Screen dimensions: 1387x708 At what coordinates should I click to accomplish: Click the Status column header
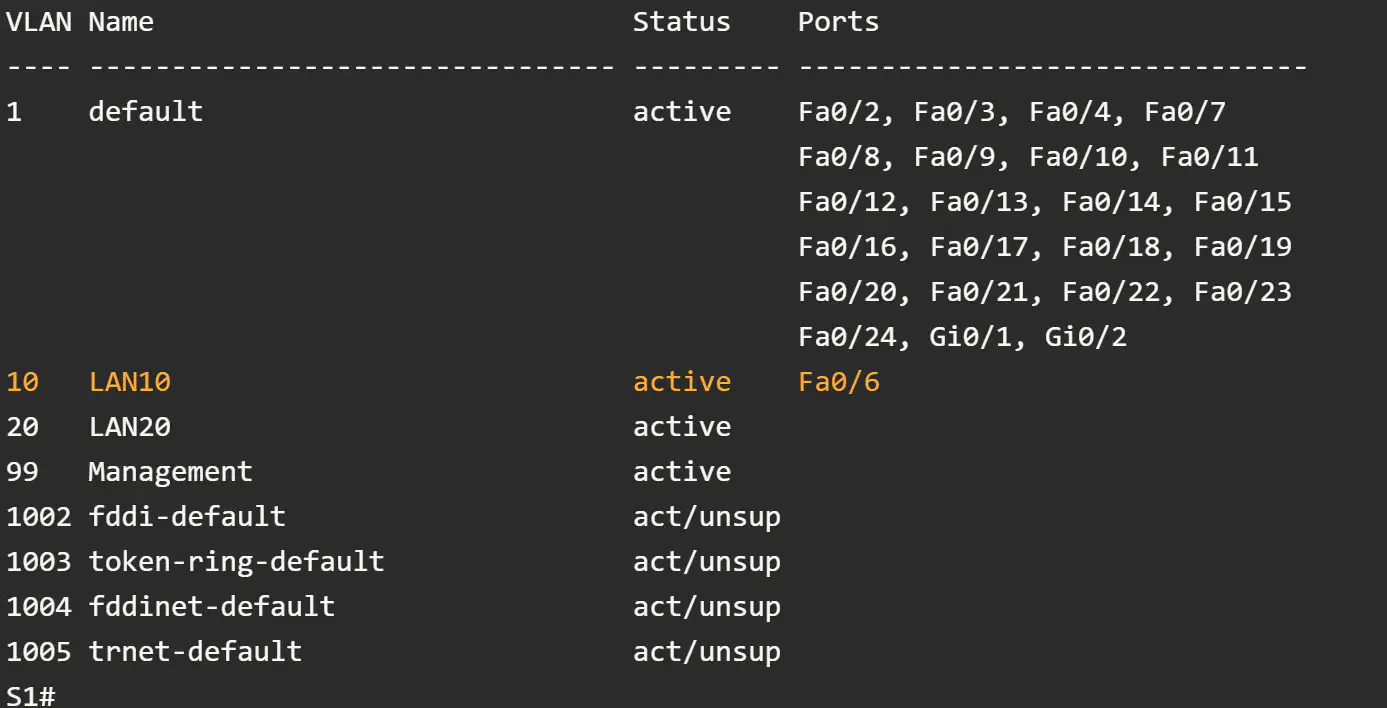pyautogui.click(x=682, y=22)
